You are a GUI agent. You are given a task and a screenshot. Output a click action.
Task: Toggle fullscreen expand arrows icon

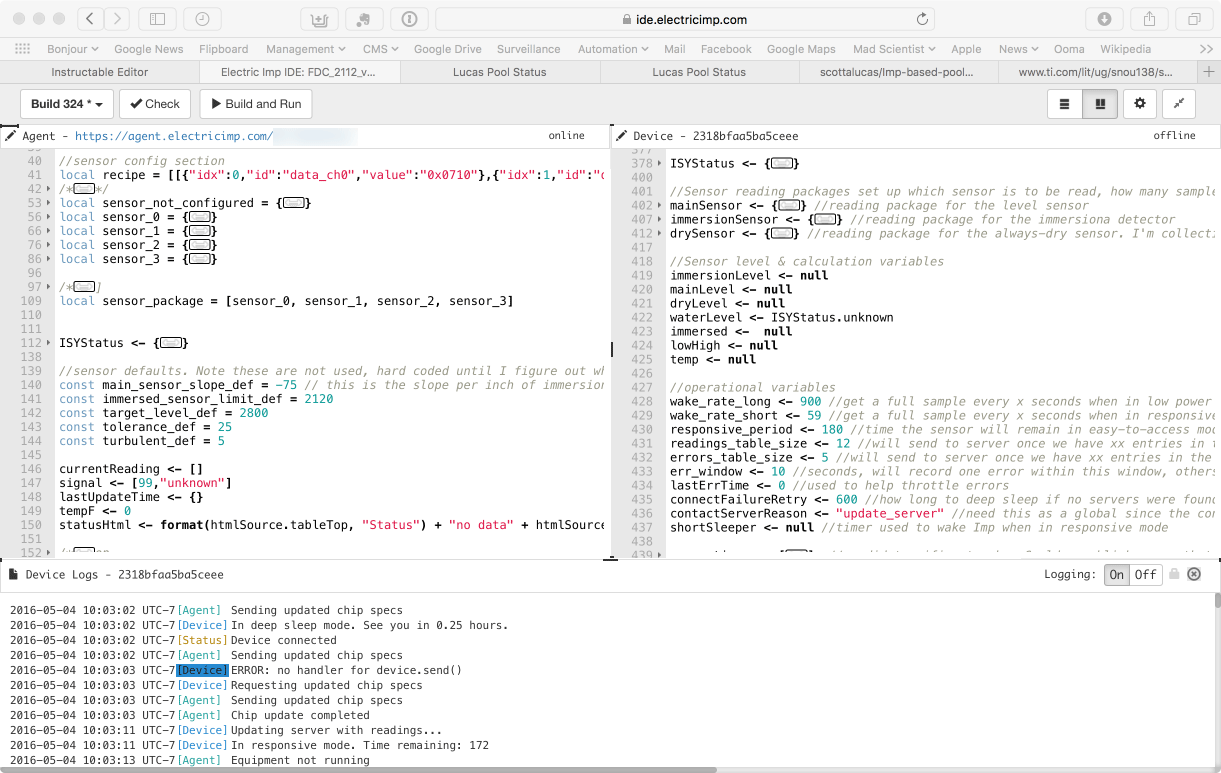[1179, 104]
